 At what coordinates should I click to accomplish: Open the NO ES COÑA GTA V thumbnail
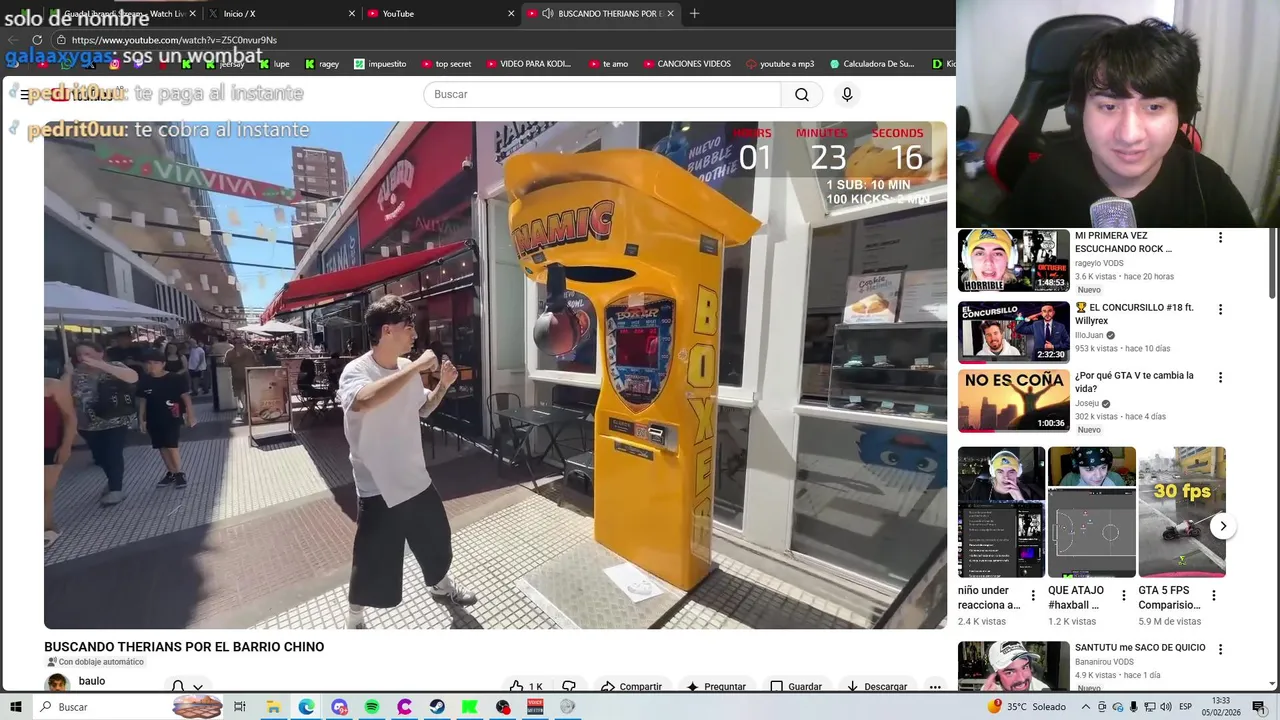[x=1014, y=400]
